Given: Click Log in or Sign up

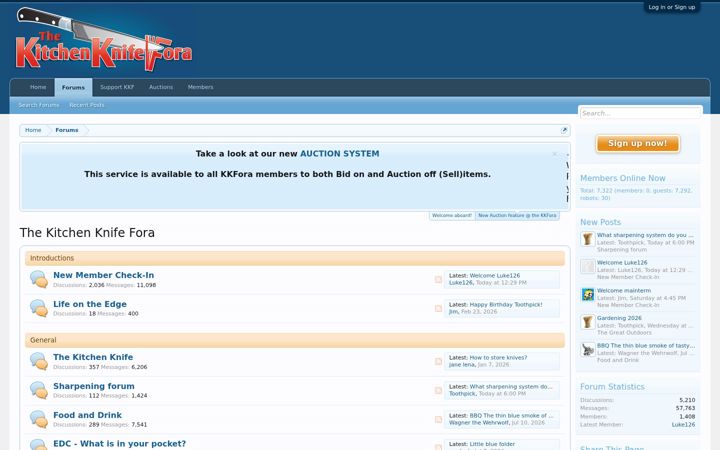Looking at the screenshot, I should [672, 7].
